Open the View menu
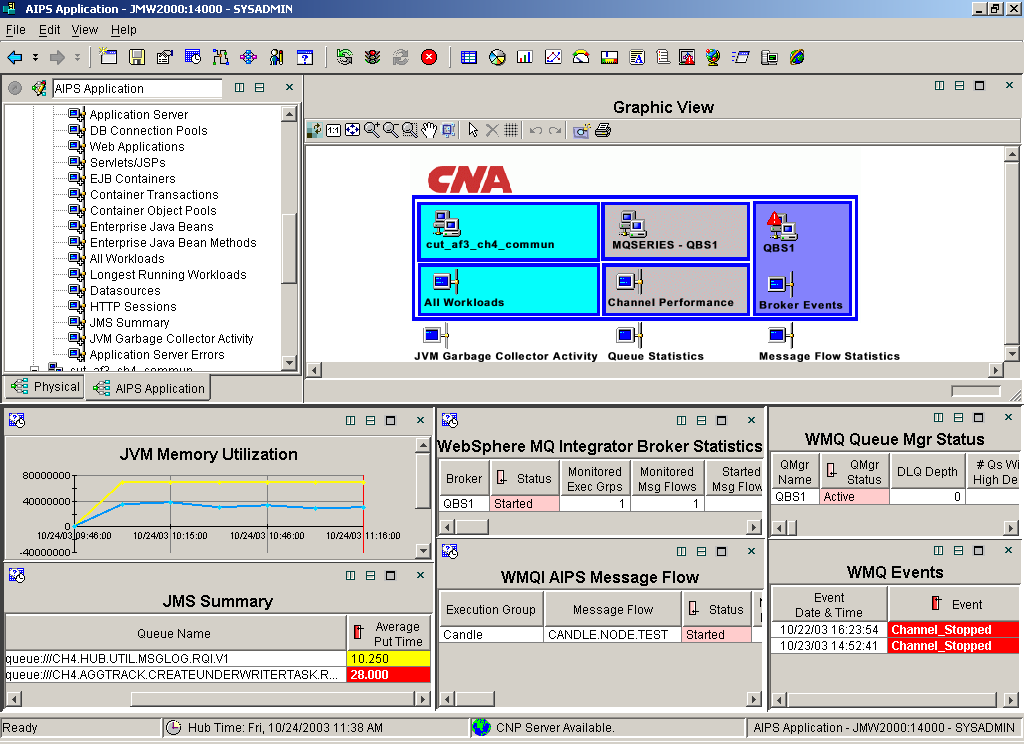This screenshot has width=1024, height=744. (x=85, y=29)
